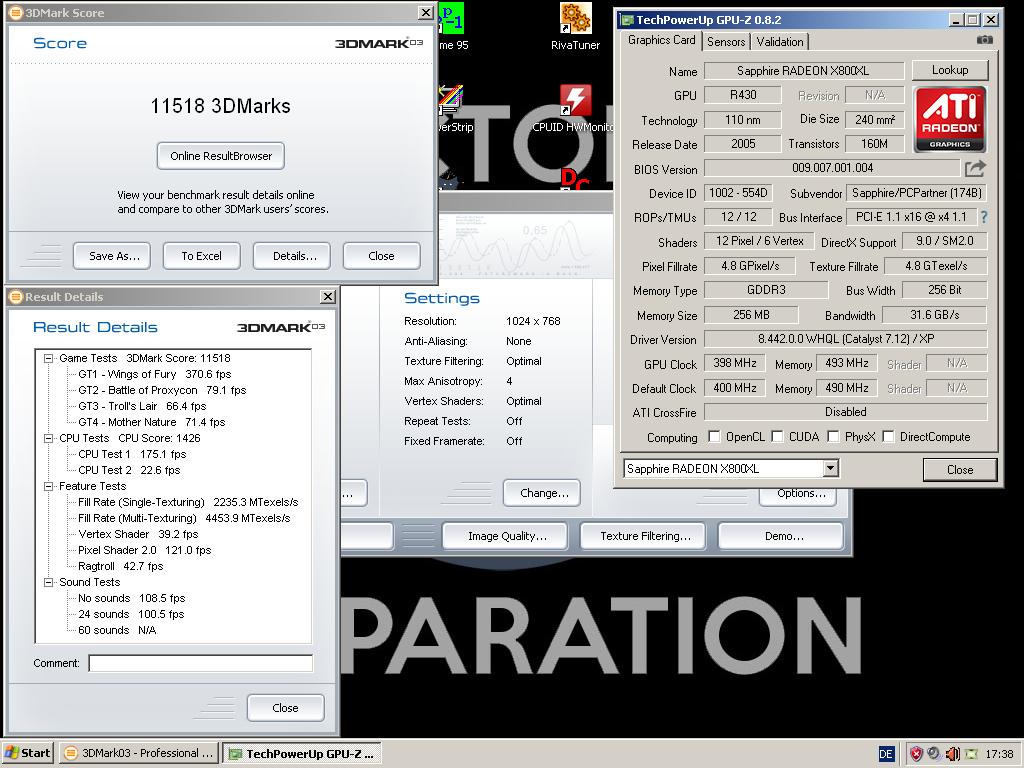Select the Fill Rate (Multi-Texturing) row
The height and width of the screenshot is (768, 1024).
click(x=184, y=518)
